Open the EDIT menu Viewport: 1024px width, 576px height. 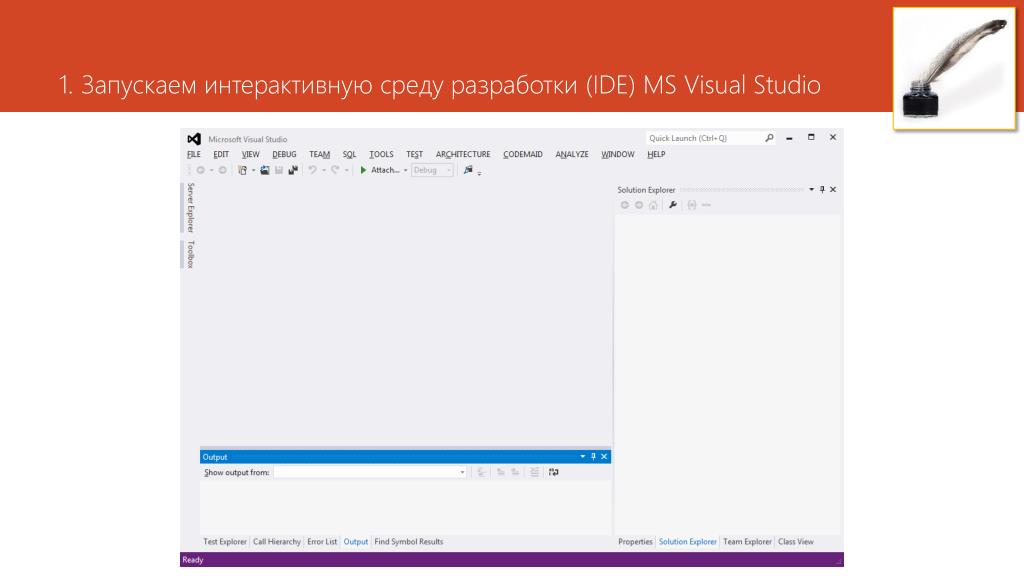pyautogui.click(x=221, y=155)
